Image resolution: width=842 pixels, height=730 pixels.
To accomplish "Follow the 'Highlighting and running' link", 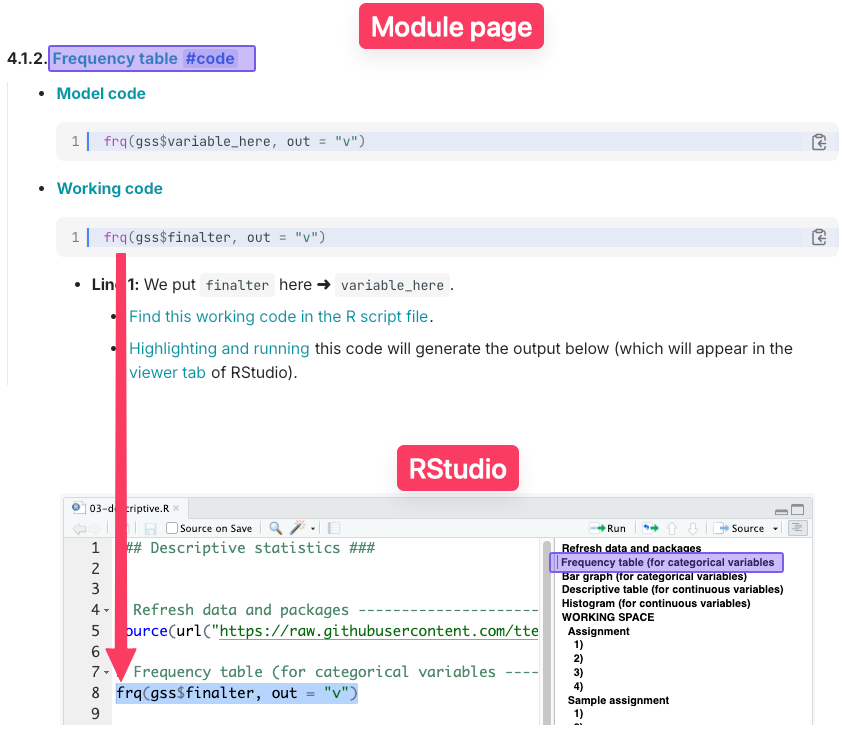I will click(219, 349).
